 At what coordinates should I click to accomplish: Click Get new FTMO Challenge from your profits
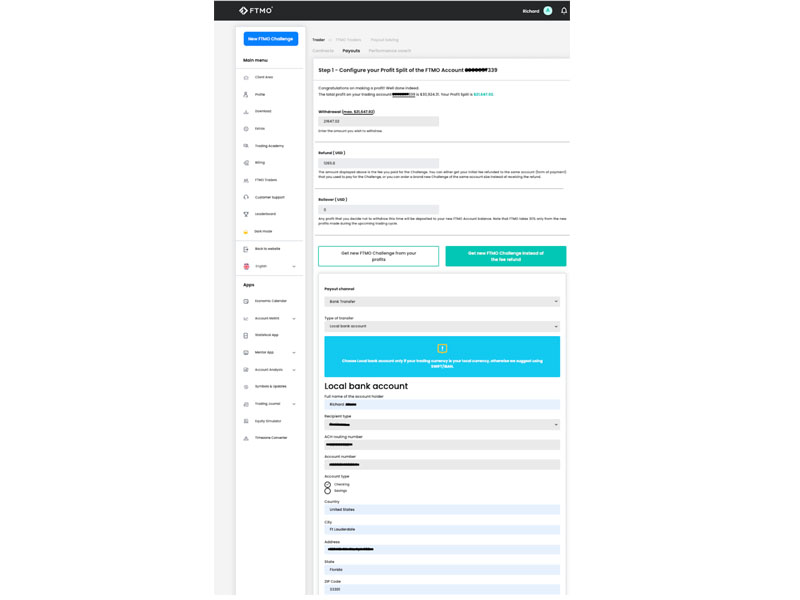(378, 256)
